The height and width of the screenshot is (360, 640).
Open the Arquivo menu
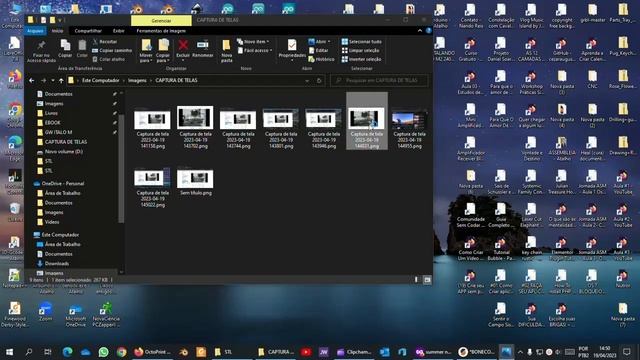tap(35, 31)
